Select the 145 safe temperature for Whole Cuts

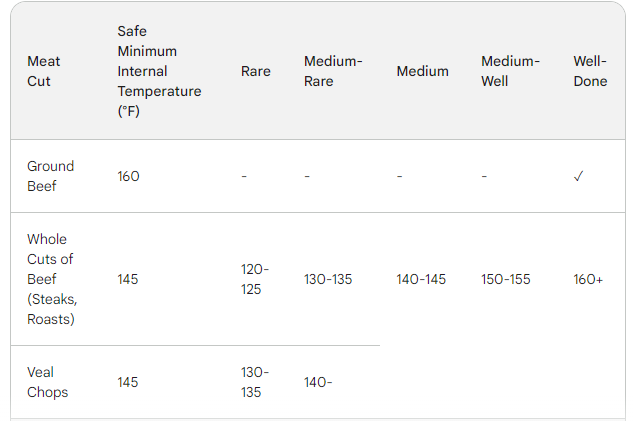click(128, 279)
